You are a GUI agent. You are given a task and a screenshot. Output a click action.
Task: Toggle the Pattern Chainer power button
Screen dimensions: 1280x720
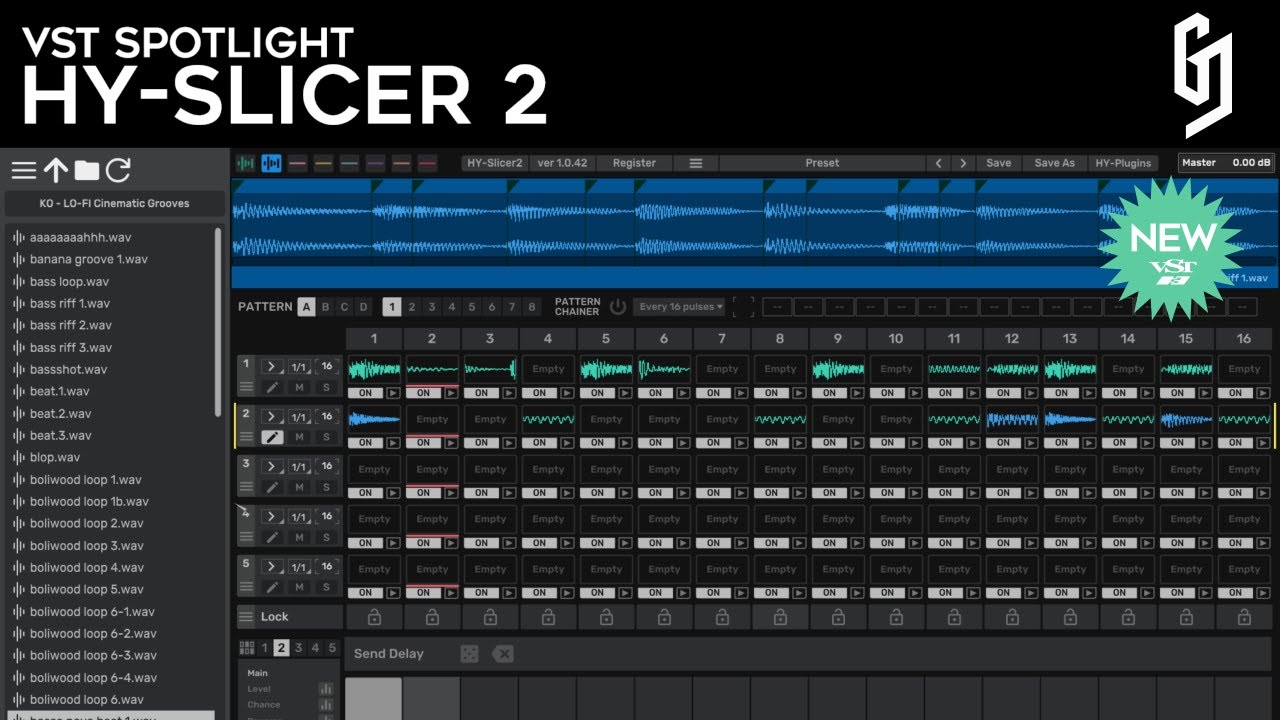[x=617, y=307]
